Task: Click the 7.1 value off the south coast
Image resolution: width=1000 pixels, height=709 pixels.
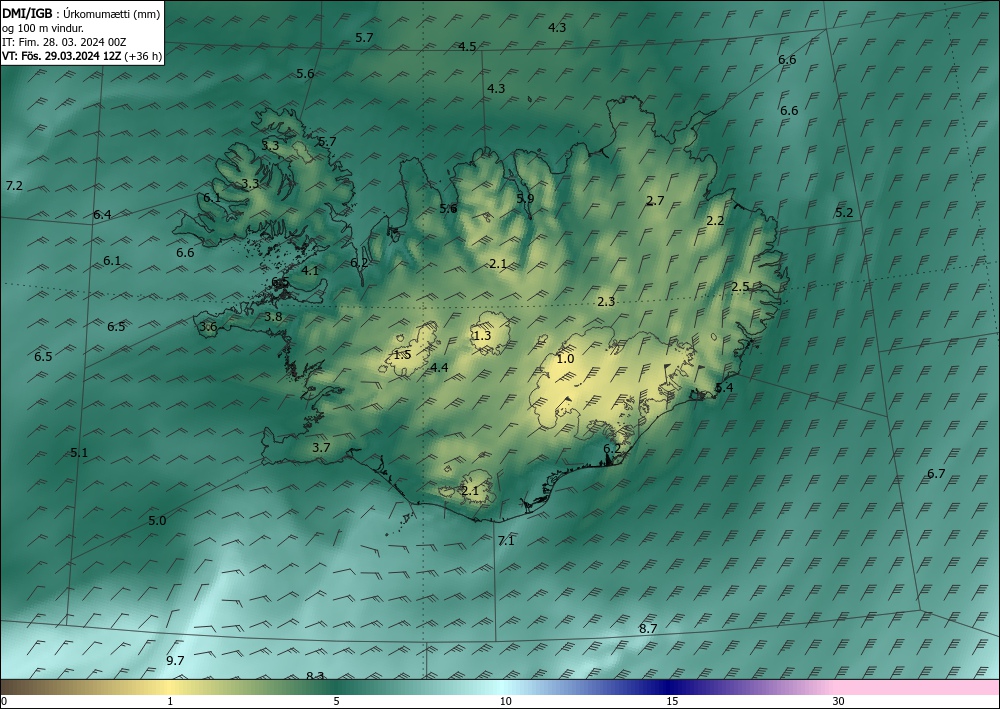Action: coord(506,541)
